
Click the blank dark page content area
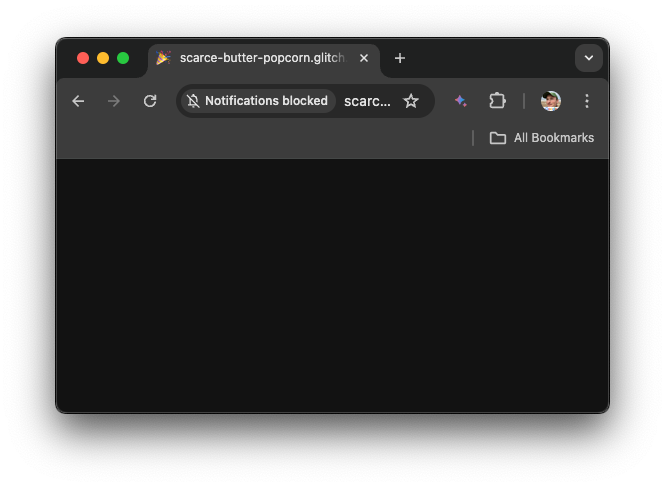click(332, 285)
